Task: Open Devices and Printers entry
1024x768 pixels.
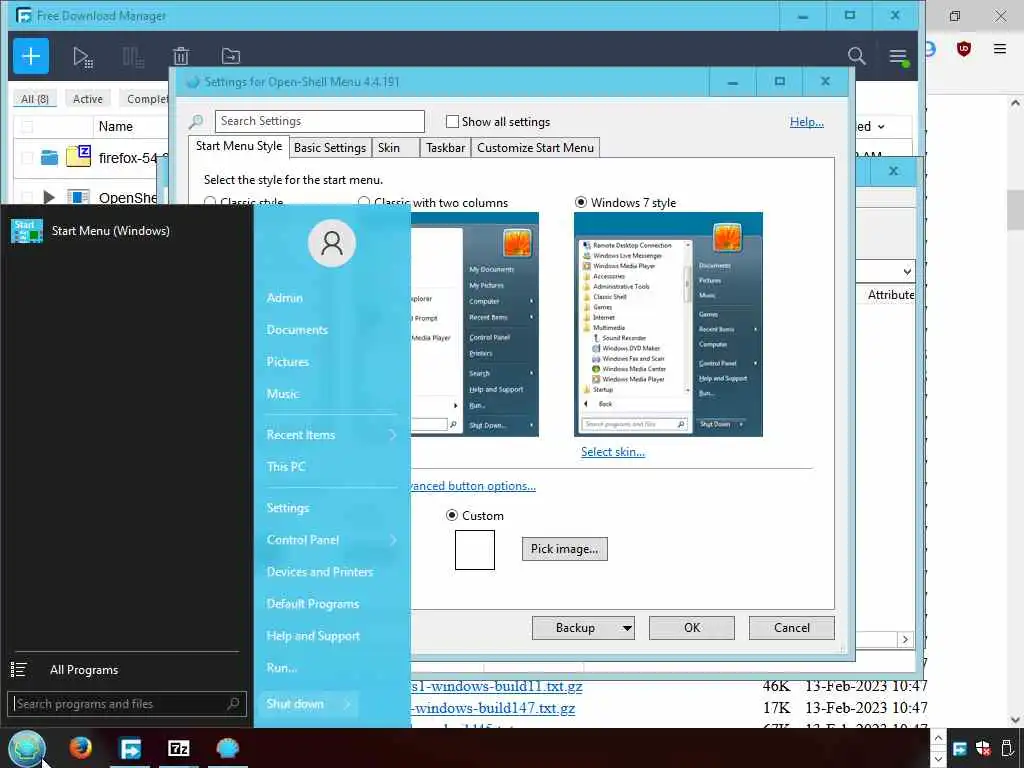Action: point(319,572)
